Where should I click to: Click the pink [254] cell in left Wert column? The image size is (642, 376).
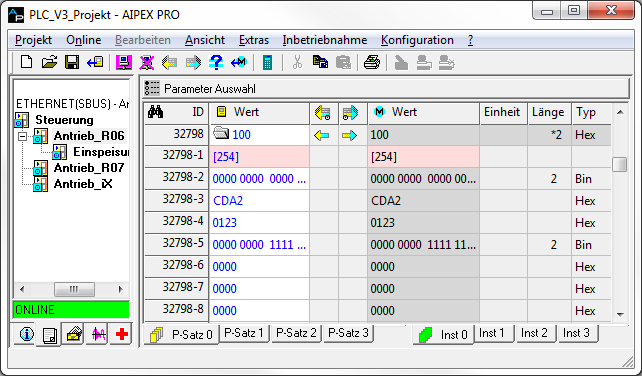pyautogui.click(x=259, y=156)
